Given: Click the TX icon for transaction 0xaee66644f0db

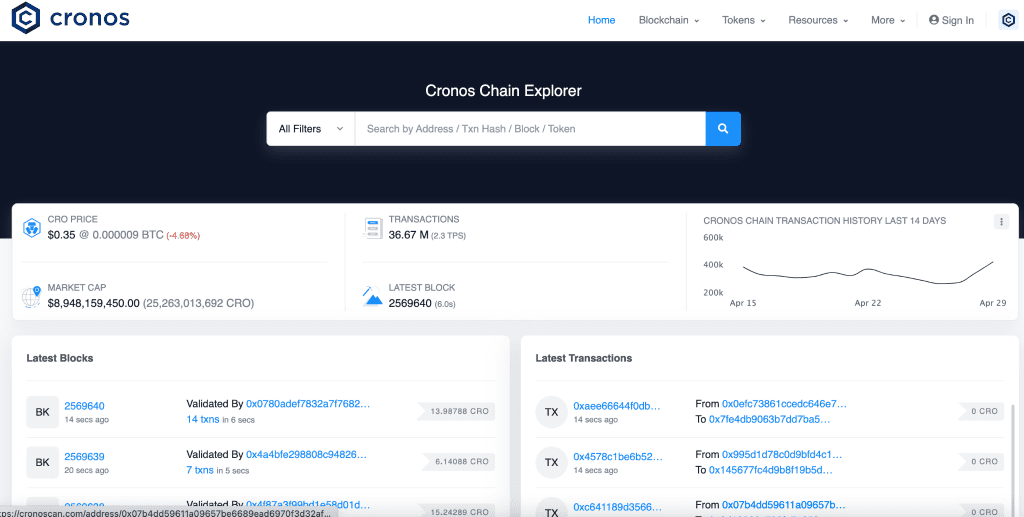Looking at the screenshot, I should [x=551, y=411].
